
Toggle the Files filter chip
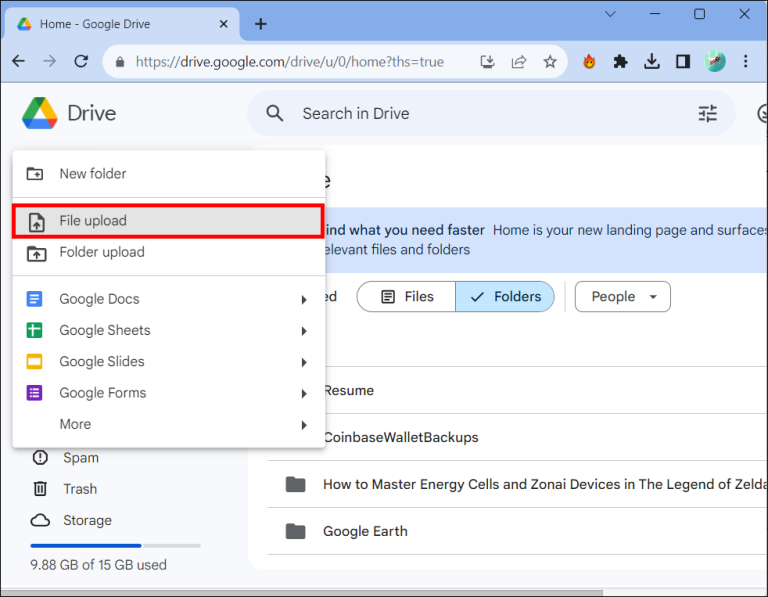[x=407, y=296]
